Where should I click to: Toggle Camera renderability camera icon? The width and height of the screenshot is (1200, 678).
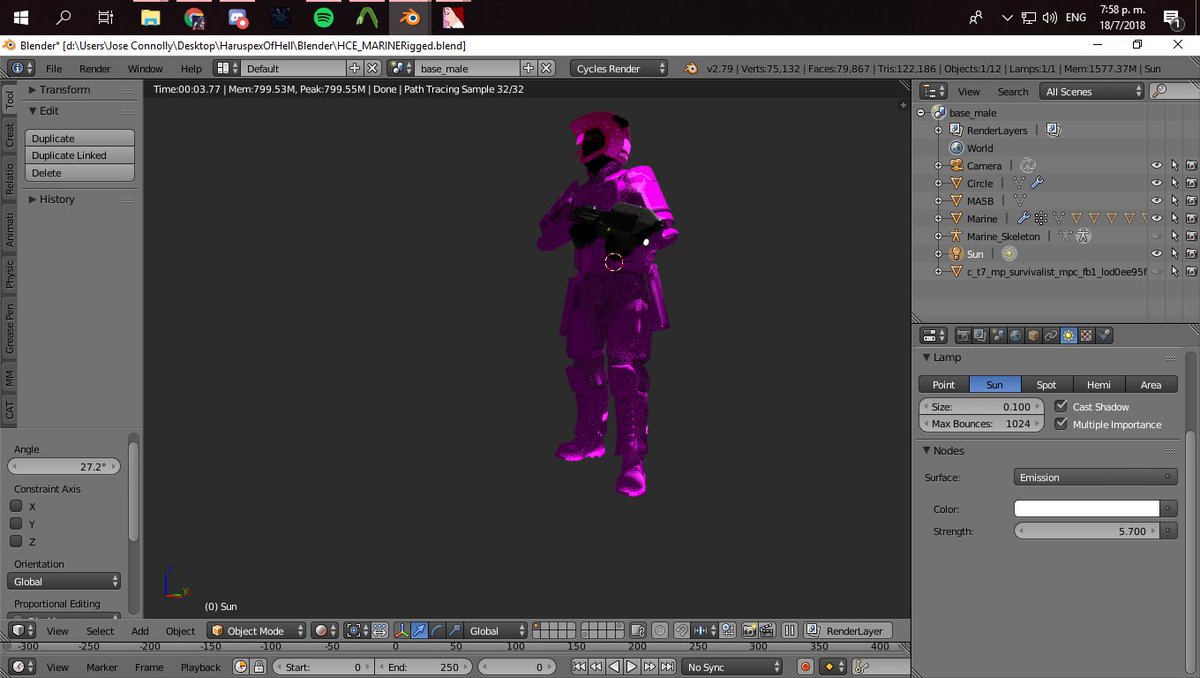[x=1191, y=166]
